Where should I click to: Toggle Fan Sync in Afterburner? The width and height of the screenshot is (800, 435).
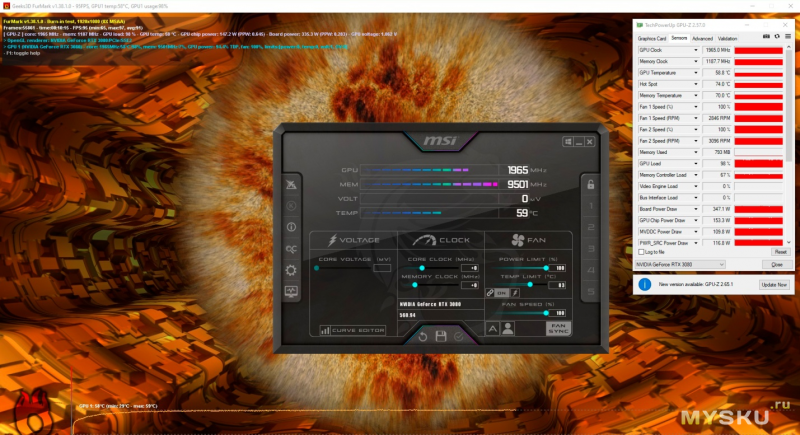click(x=558, y=328)
